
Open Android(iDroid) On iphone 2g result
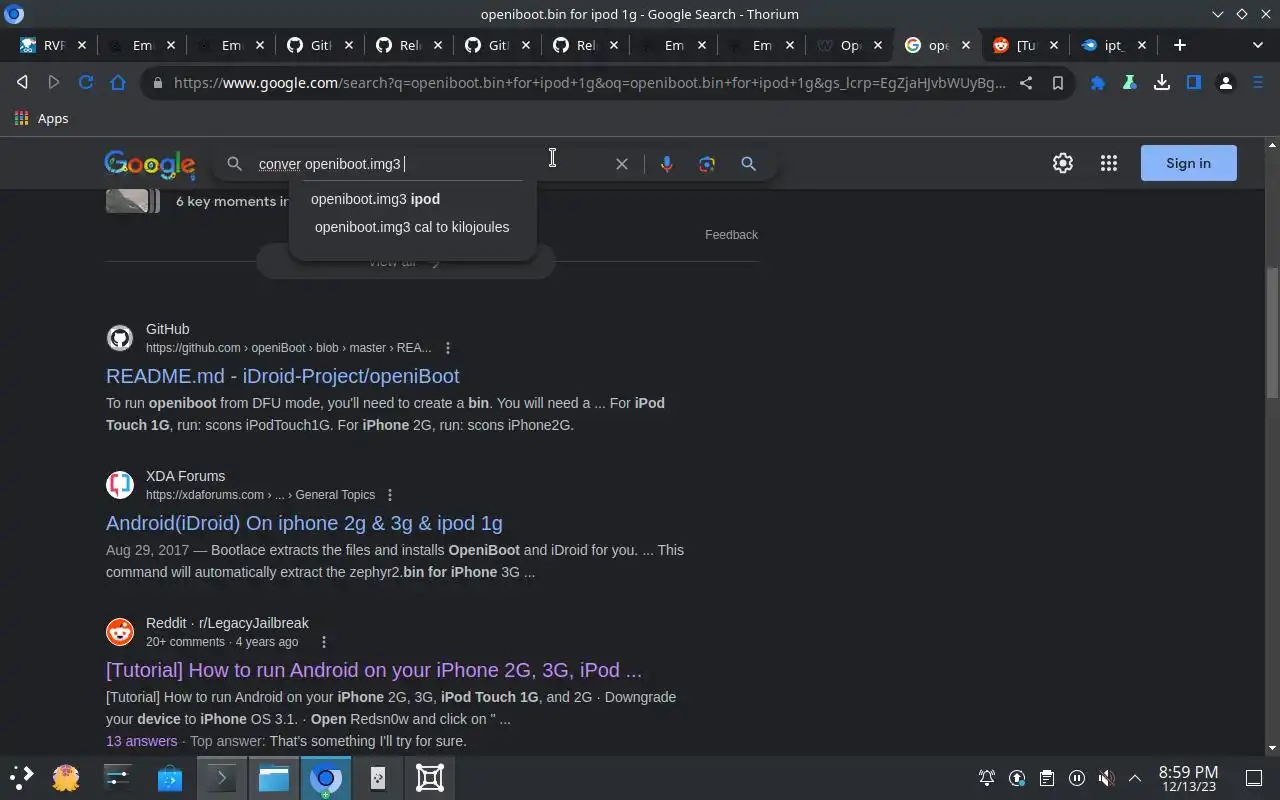click(304, 523)
